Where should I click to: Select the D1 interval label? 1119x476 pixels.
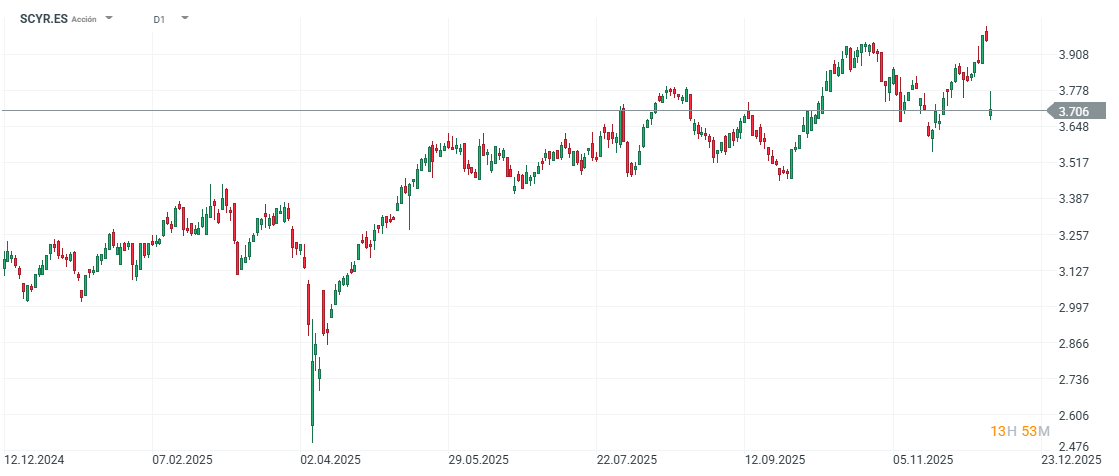tap(160, 19)
